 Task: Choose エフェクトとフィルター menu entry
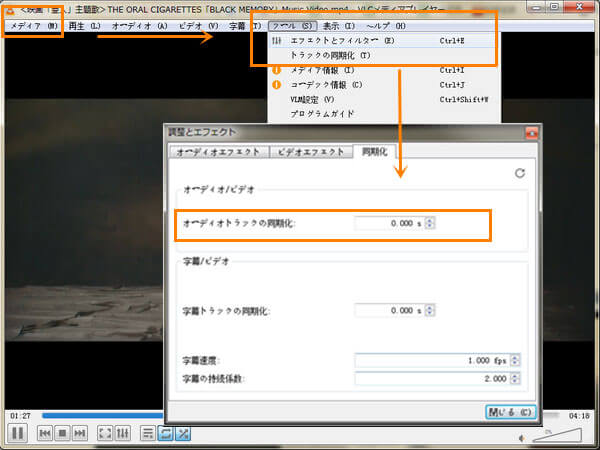pyautogui.click(x=384, y=41)
